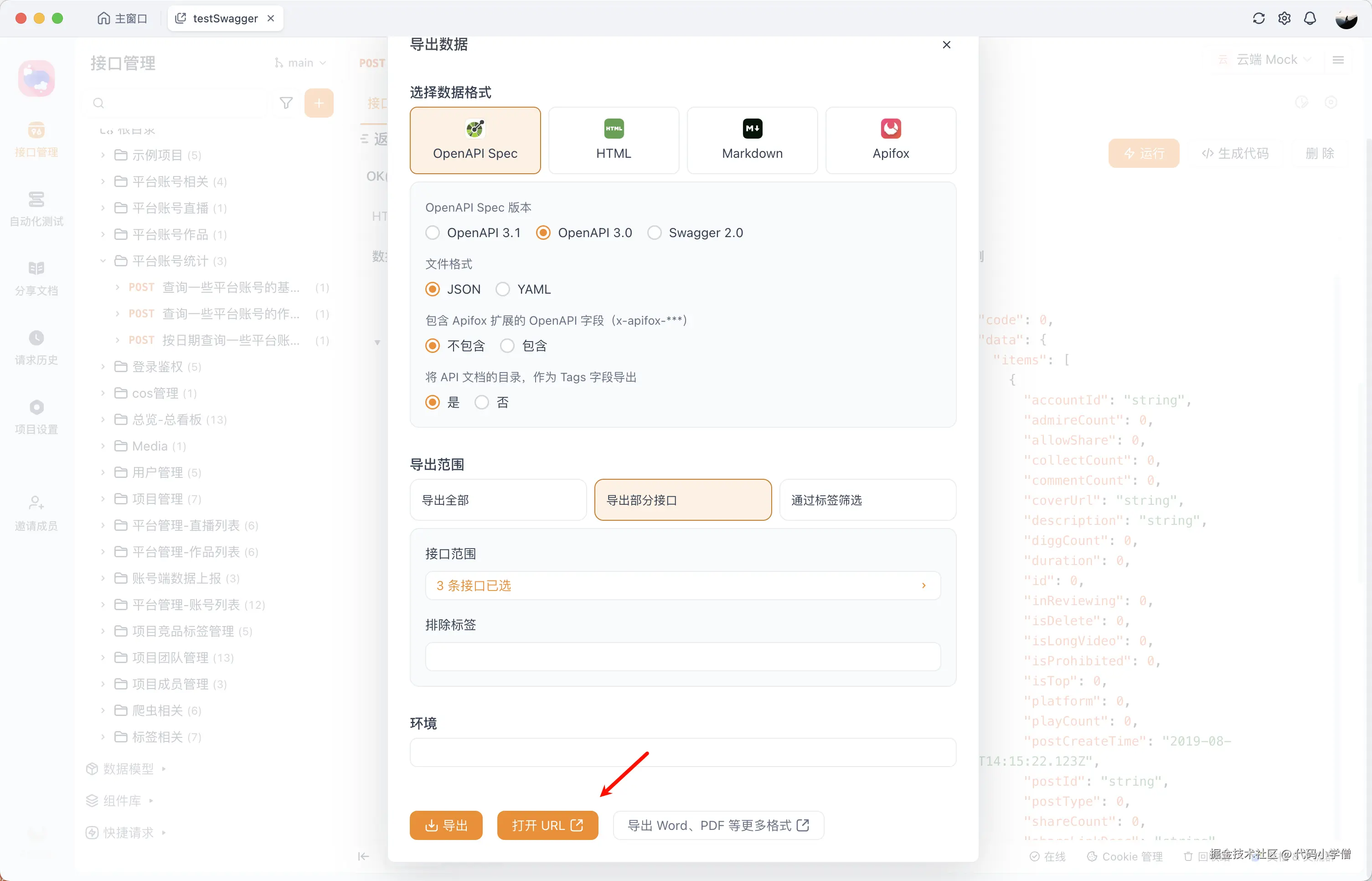Open notifications bell icon
The height and width of the screenshot is (881, 1372).
coord(1310,18)
